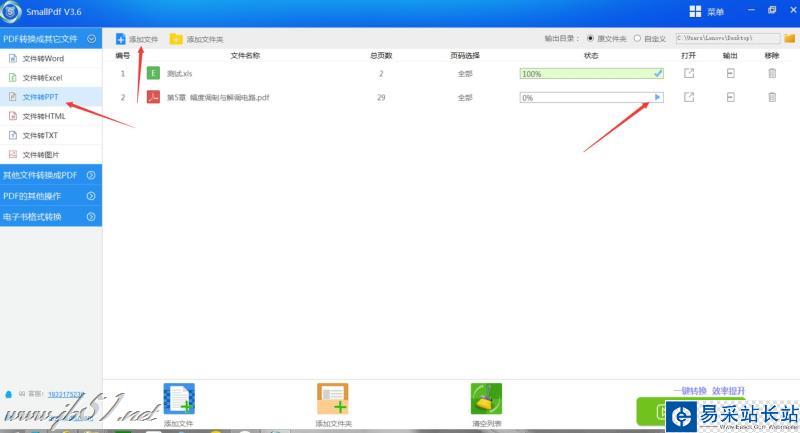Click the green Excel icon of 测试.xls
Image resolution: width=800 pixels, height=433 pixels.
coord(153,73)
